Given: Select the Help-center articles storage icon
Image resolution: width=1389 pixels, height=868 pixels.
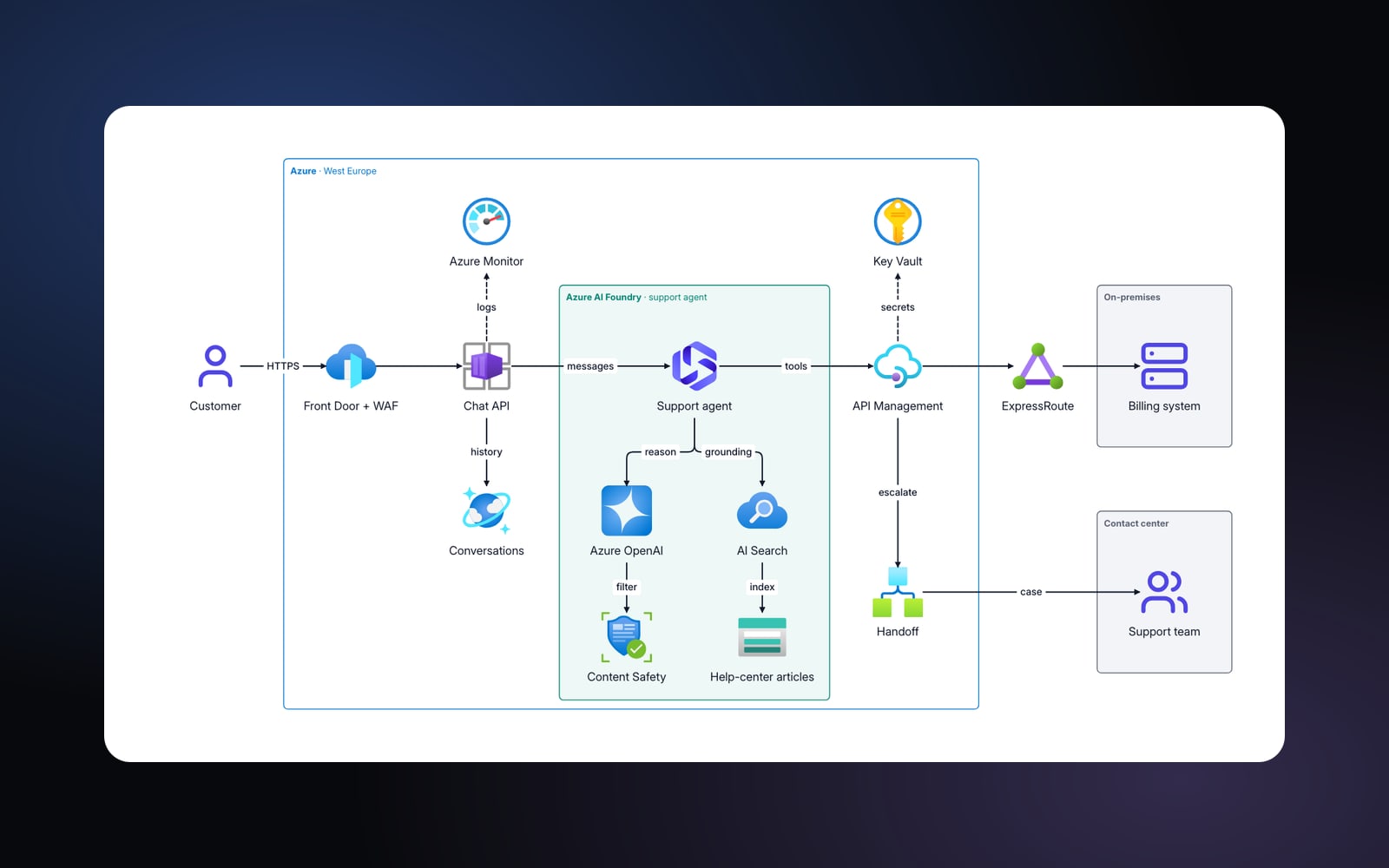Looking at the screenshot, I should 762,637.
